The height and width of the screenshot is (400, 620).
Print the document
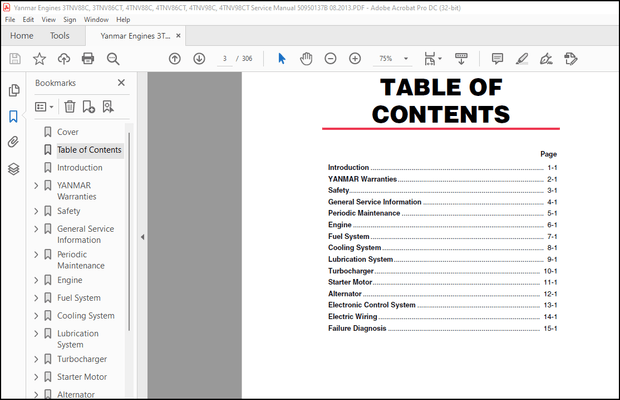[x=88, y=59]
